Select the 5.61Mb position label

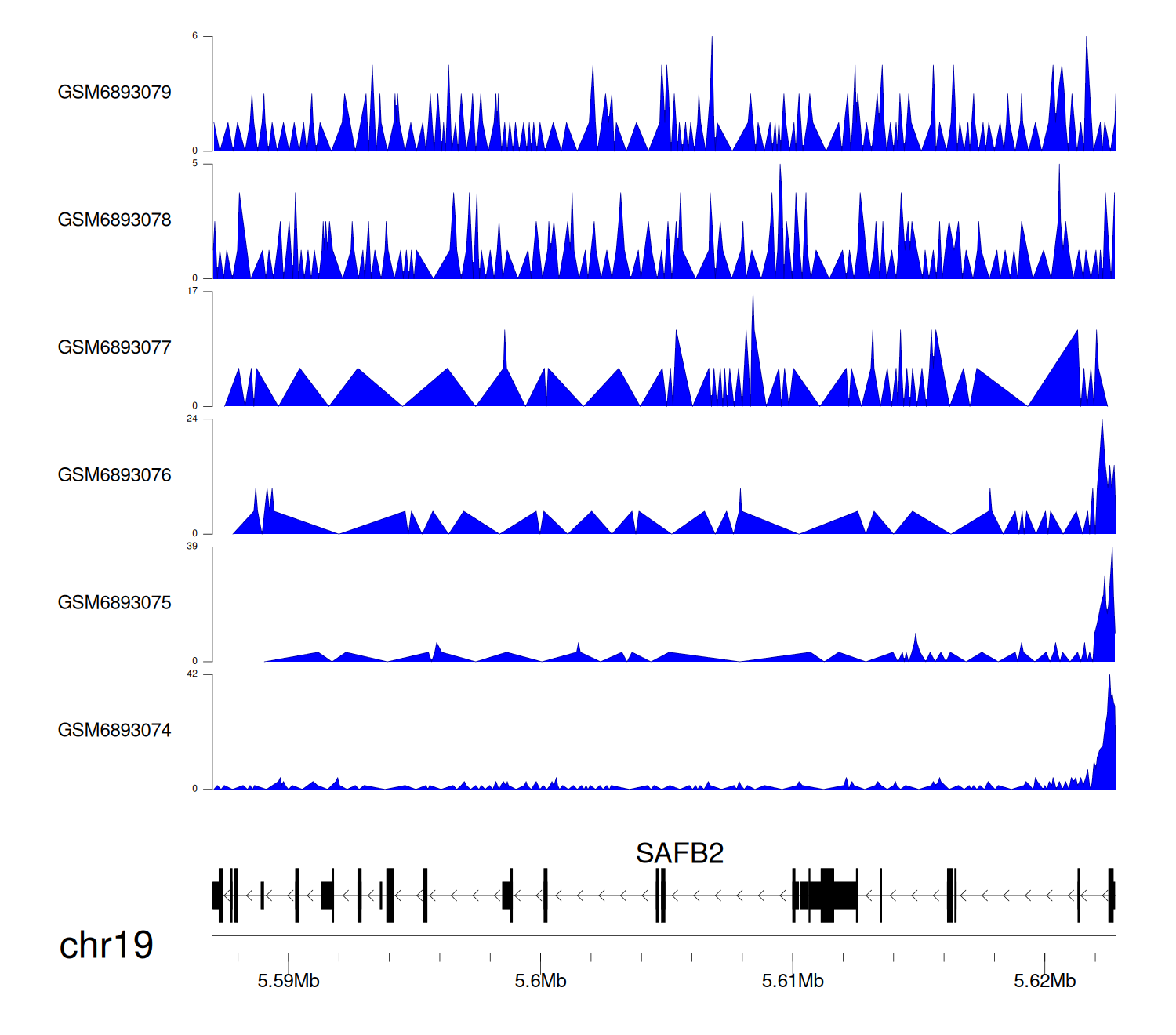793,981
